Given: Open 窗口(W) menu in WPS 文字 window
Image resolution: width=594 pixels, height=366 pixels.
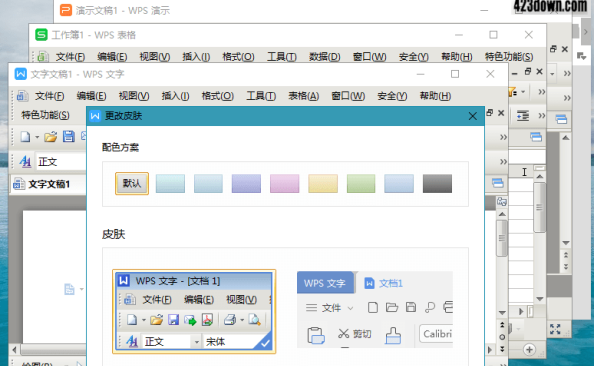Looking at the screenshot, I should tap(348, 96).
